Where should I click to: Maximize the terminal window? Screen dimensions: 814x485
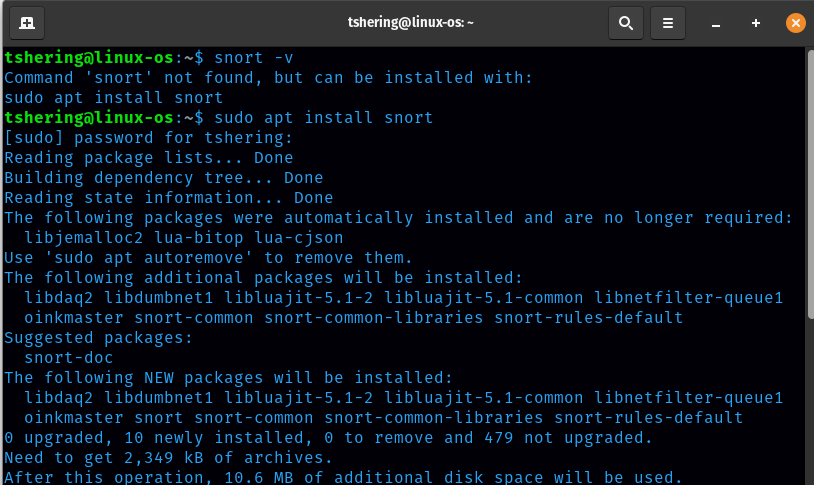point(756,22)
